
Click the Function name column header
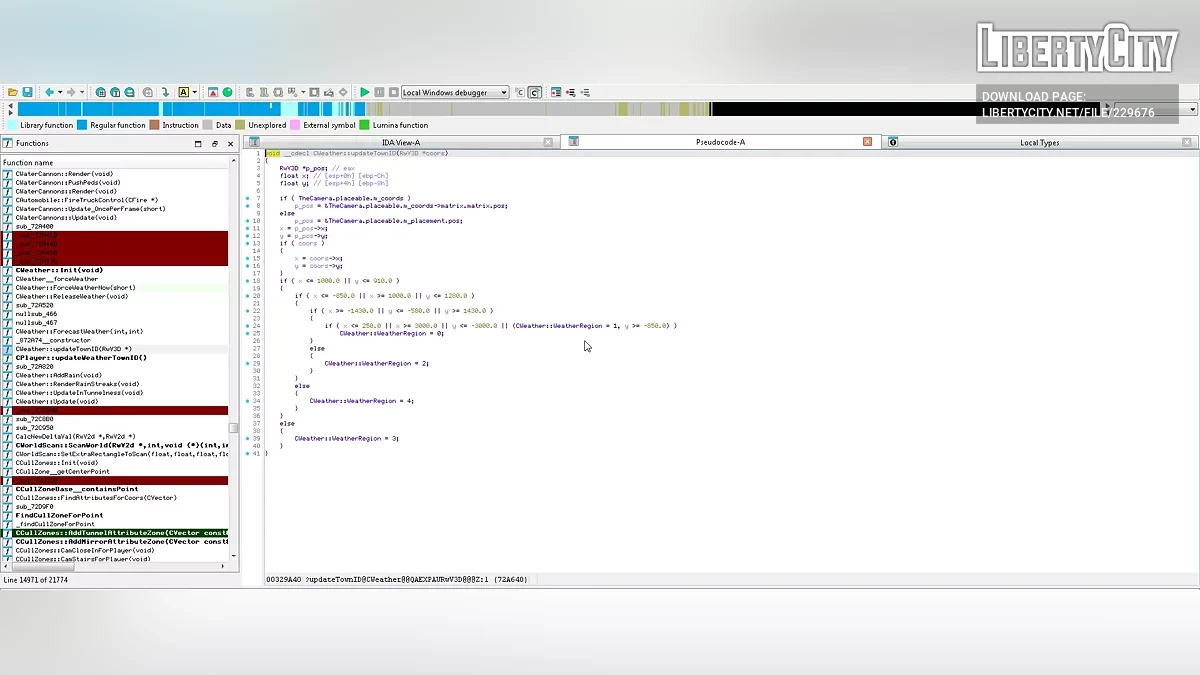click(28, 162)
